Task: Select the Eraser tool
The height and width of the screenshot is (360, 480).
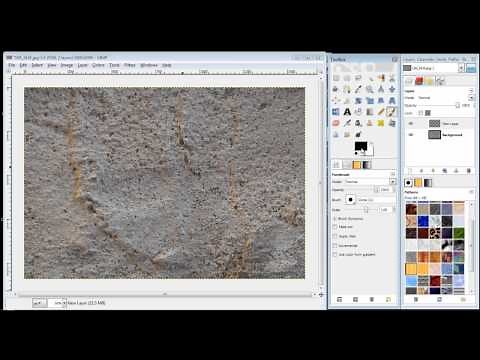Action: [336, 123]
